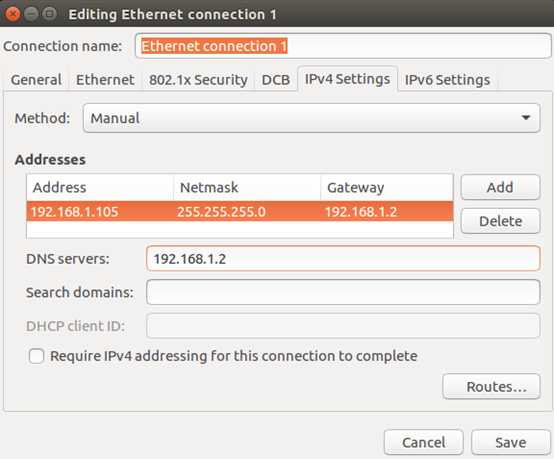Click the Add address button
This screenshot has height=459, width=554.
point(500,187)
